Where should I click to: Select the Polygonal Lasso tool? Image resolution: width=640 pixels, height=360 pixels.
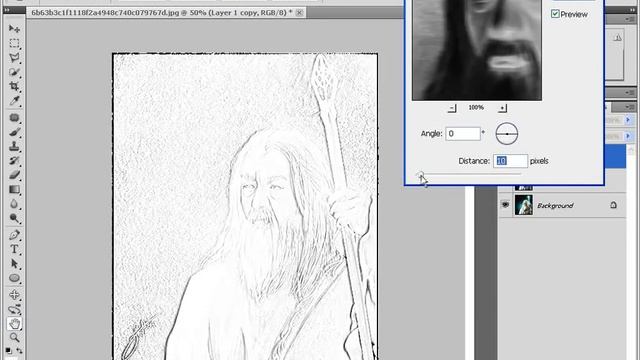[x=14, y=58]
